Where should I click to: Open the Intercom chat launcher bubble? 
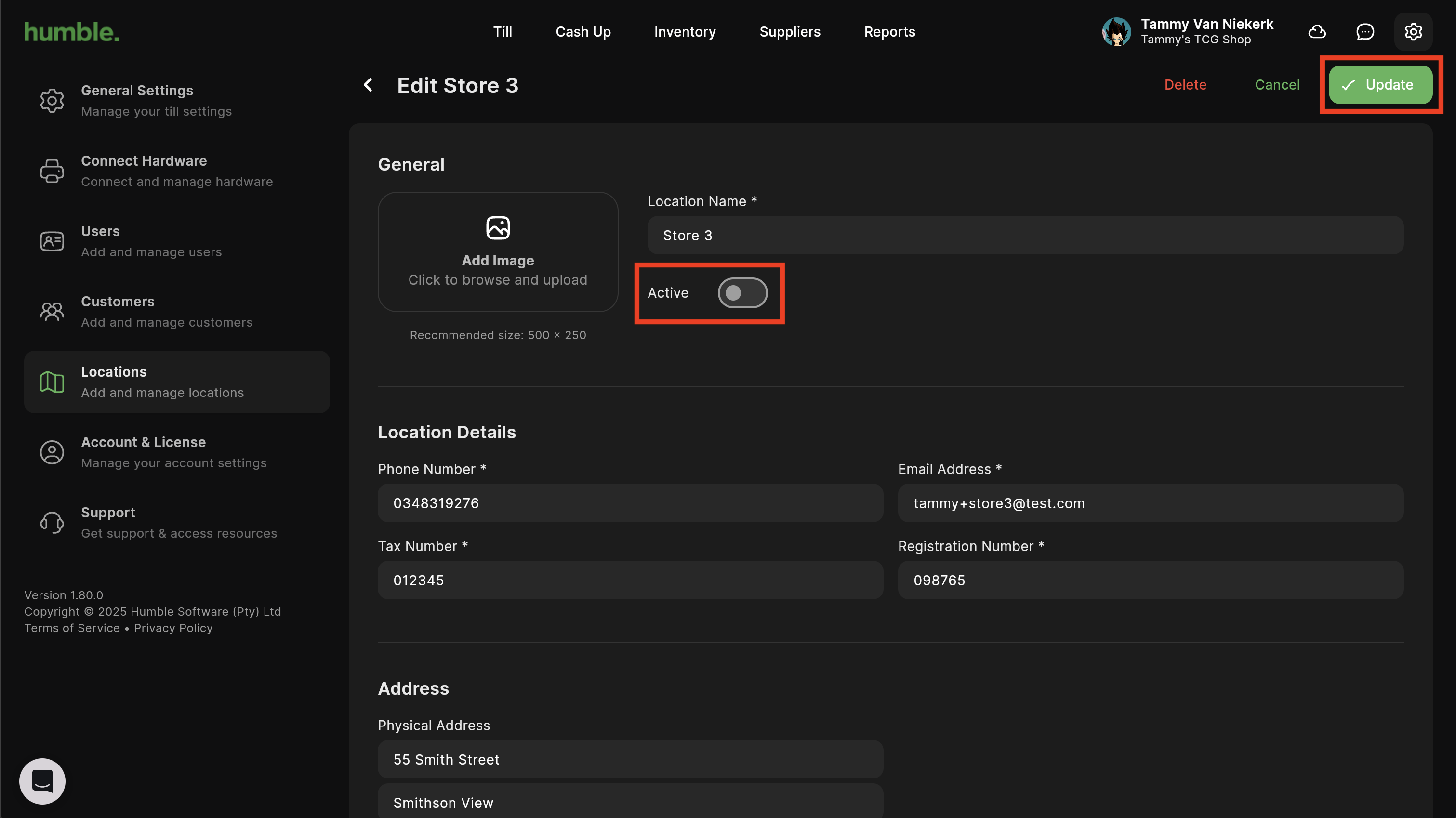42,781
